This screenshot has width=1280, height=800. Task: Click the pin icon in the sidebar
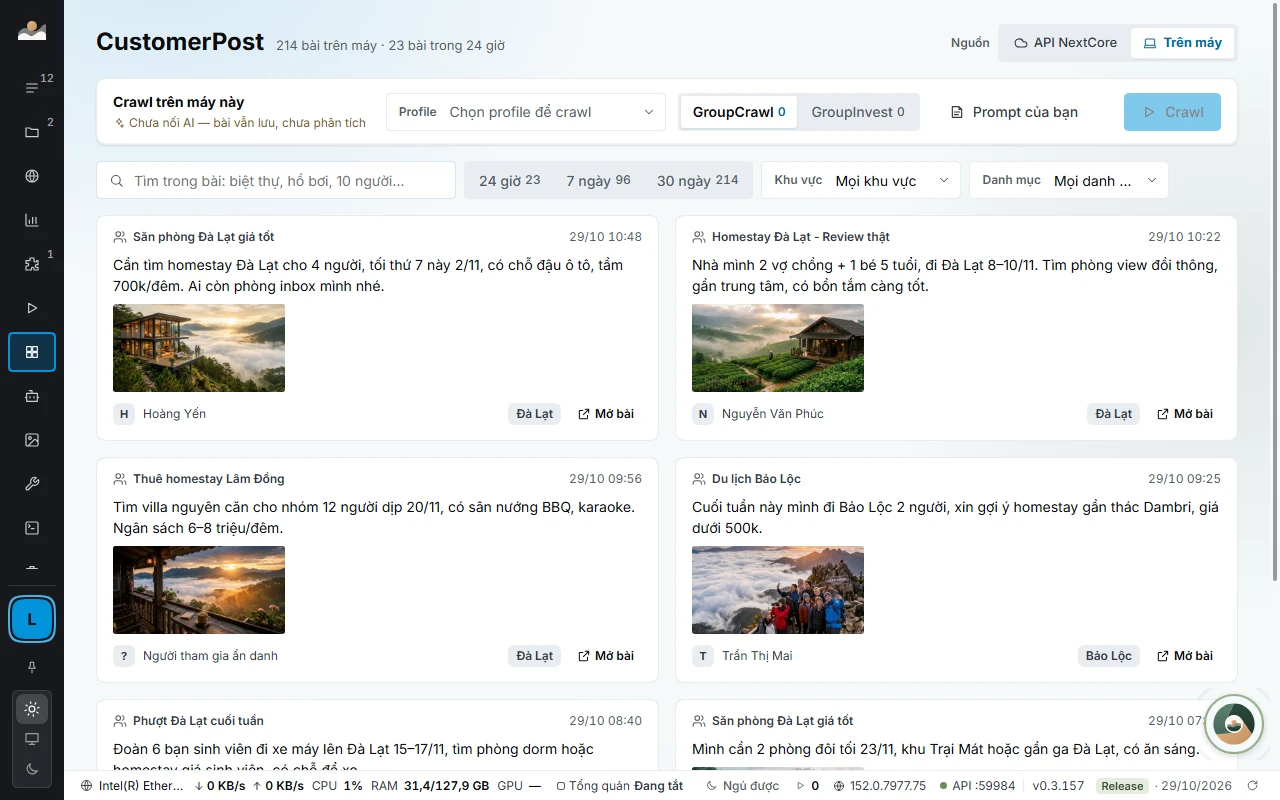point(32,667)
